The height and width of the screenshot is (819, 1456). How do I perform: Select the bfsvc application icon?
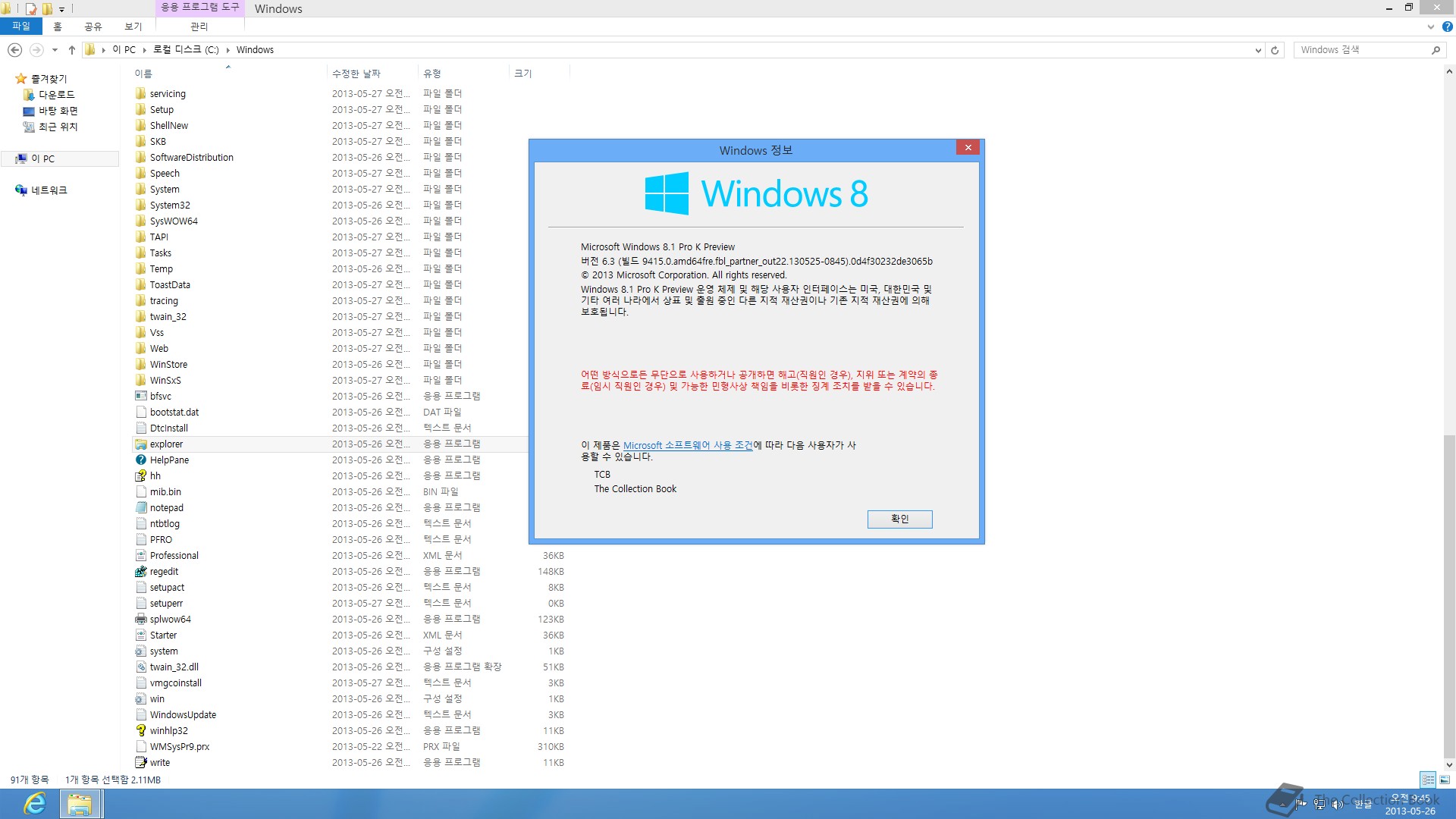click(x=140, y=397)
